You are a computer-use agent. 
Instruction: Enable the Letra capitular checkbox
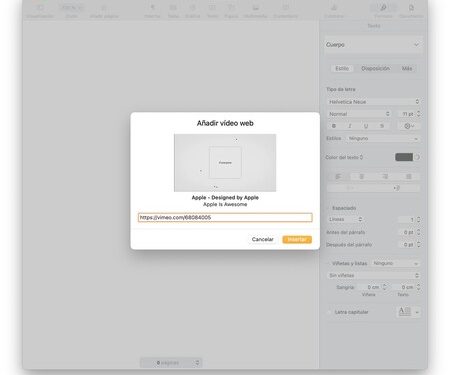click(x=329, y=312)
